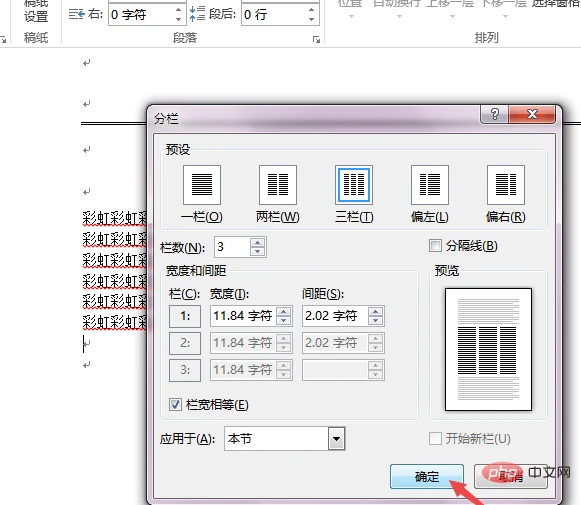Select the 偏右 right-weighted preset icon

tap(506, 185)
